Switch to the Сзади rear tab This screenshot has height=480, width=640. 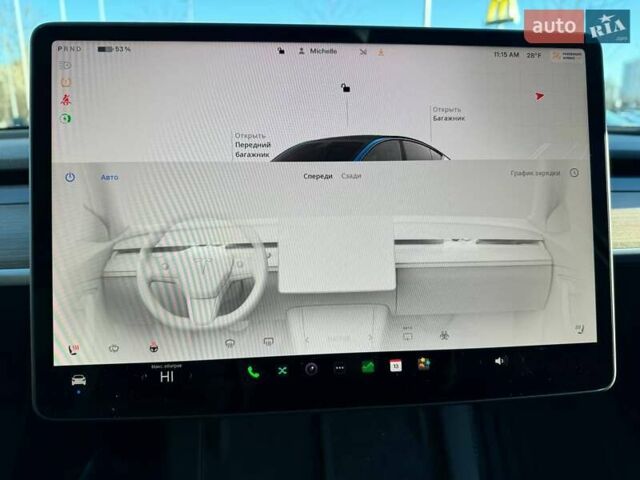pos(351,176)
